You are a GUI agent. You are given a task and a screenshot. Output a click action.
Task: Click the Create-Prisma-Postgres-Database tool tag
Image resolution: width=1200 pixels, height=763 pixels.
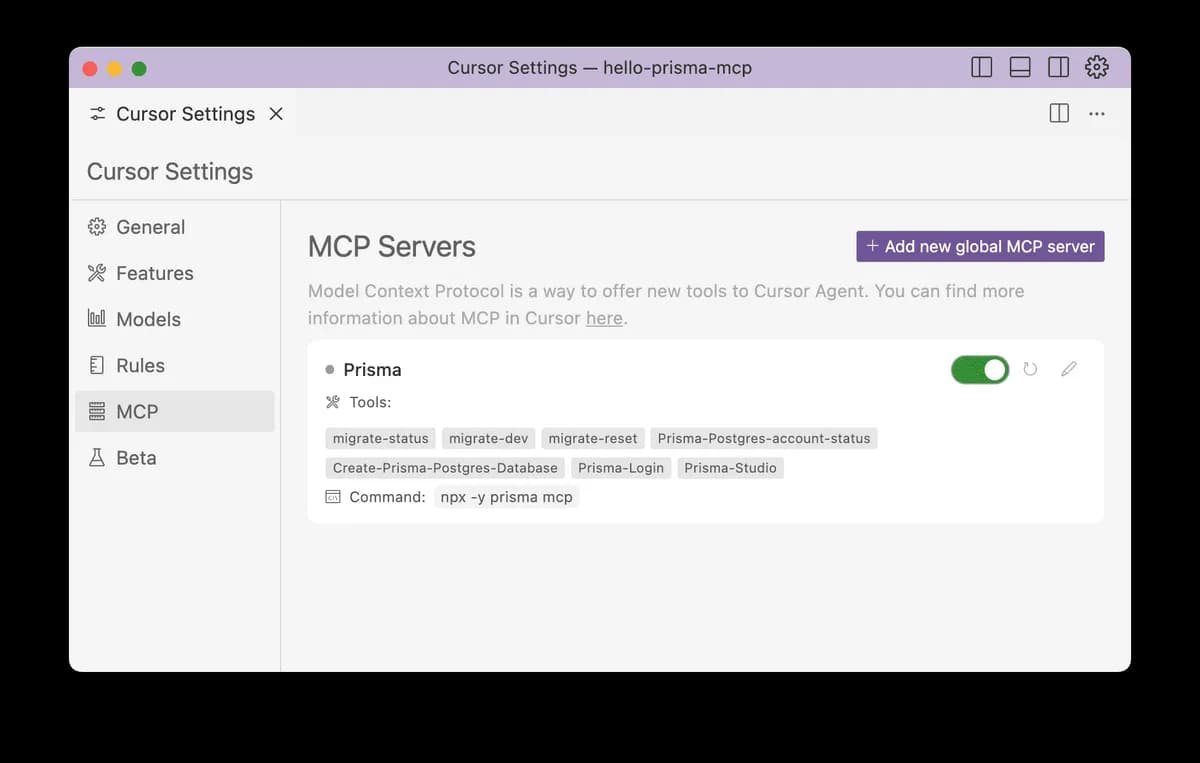point(445,467)
